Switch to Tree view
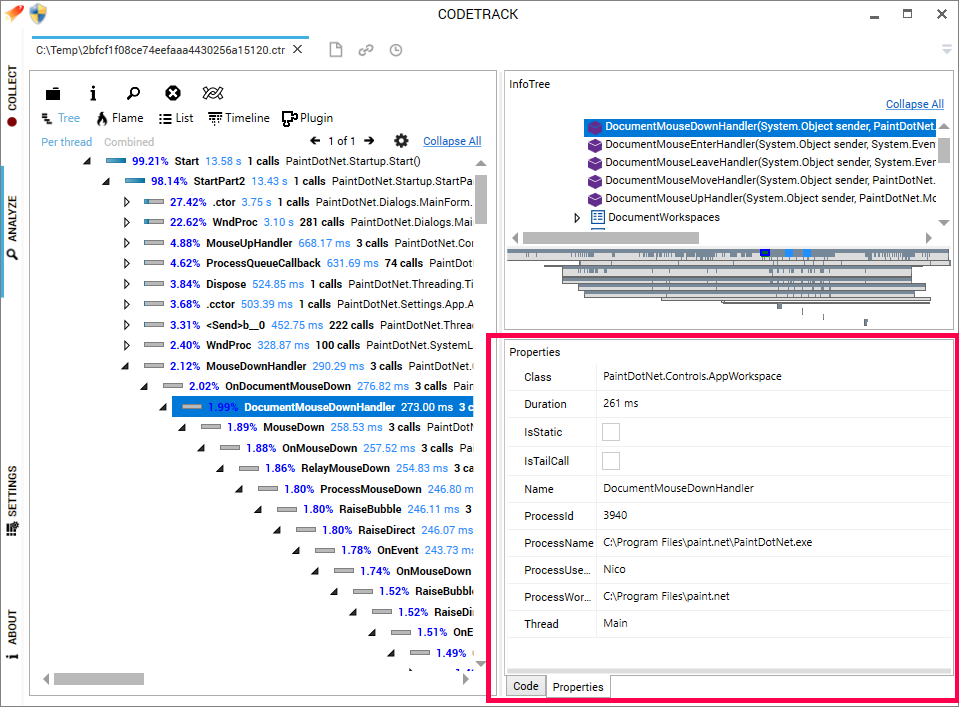Screen dimensions: 959x707 click(61, 118)
